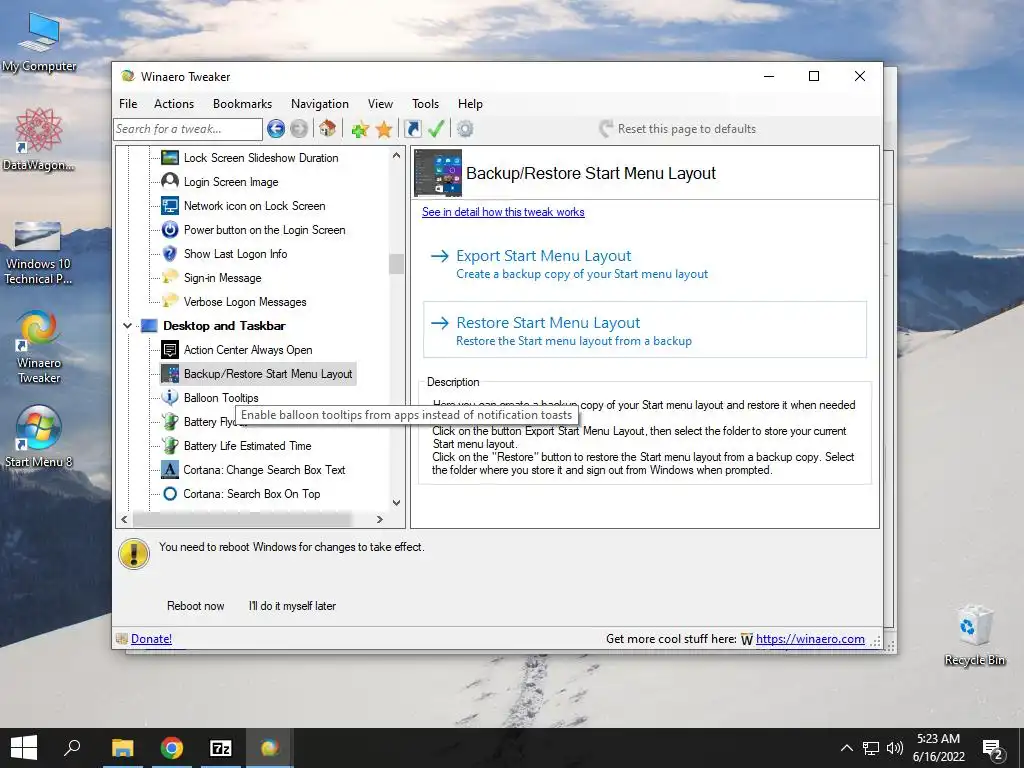The height and width of the screenshot is (768, 1024).
Task: Open the Actions menu
Action: (174, 104)
